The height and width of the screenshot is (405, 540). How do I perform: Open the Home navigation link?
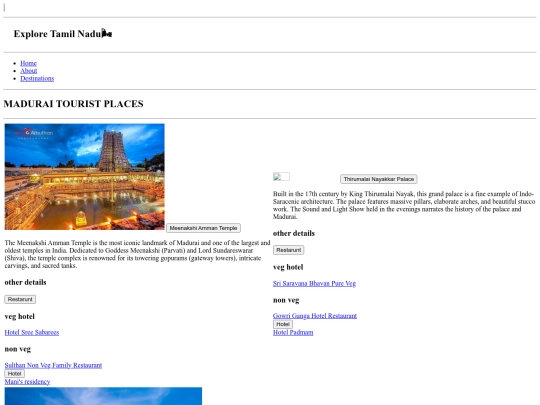click(x=28, y=63)
